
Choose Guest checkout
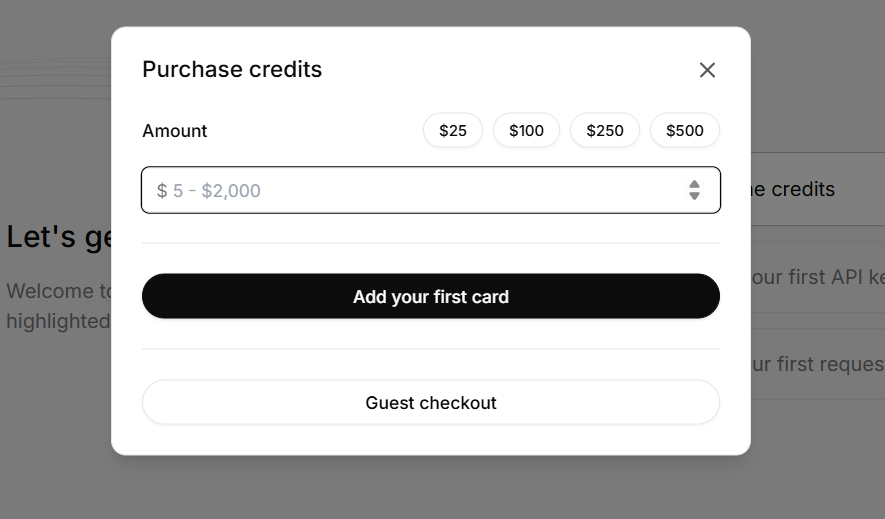431,403
